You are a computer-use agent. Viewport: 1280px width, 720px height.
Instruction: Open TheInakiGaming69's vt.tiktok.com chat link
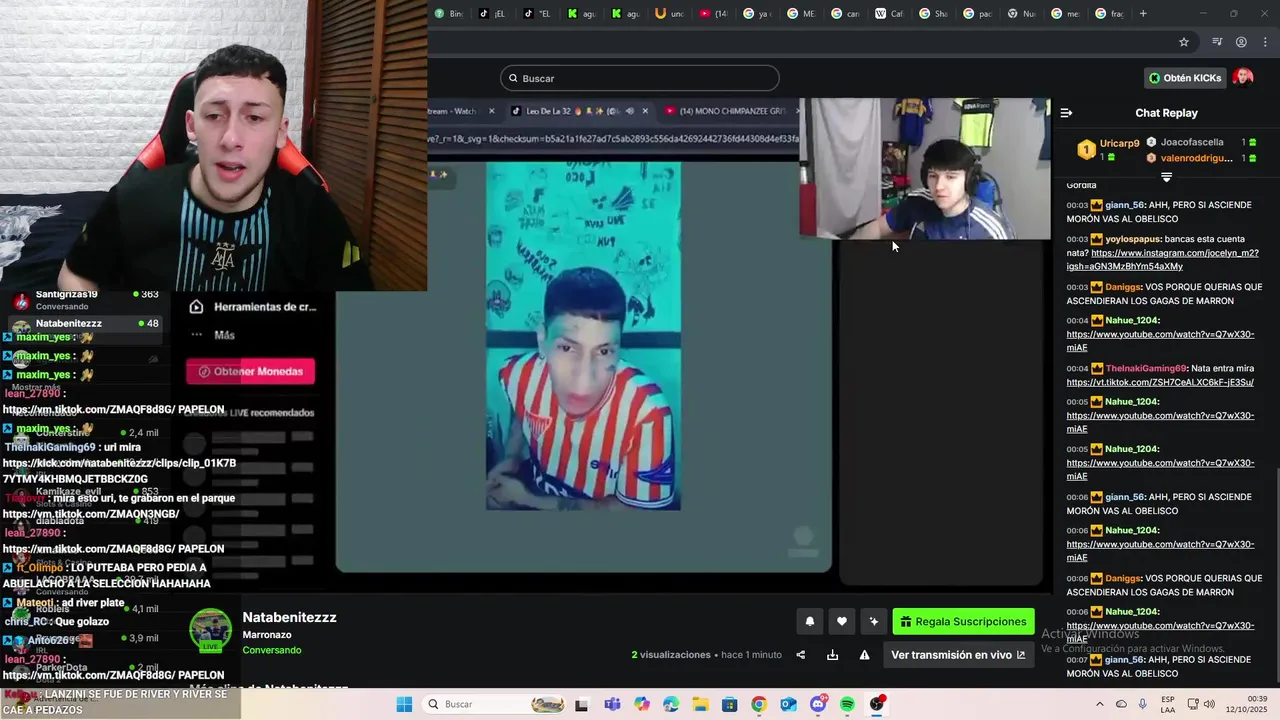(1160, 382)
